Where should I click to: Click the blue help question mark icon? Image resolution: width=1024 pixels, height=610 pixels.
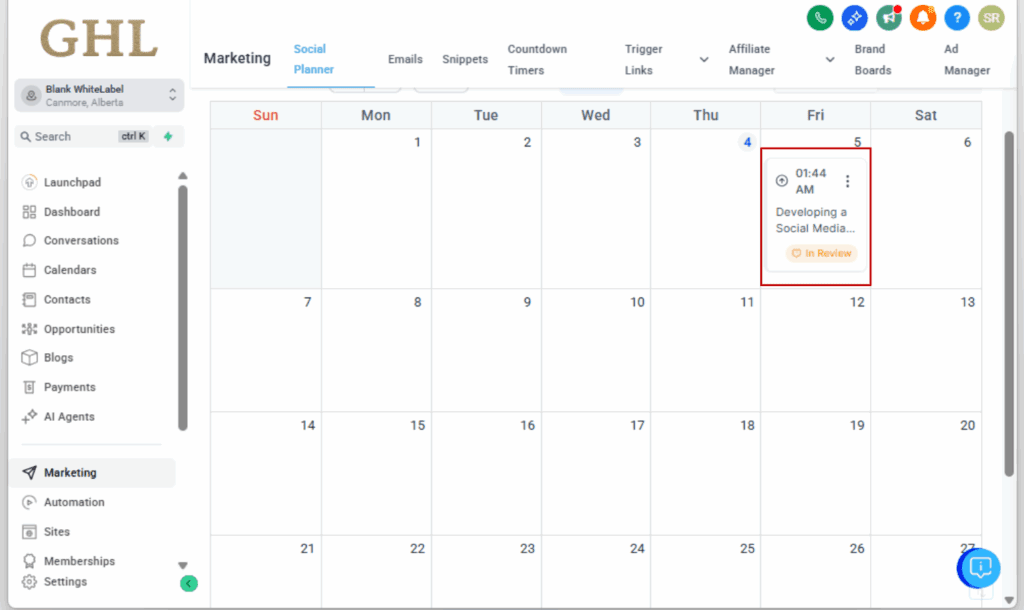957,18
